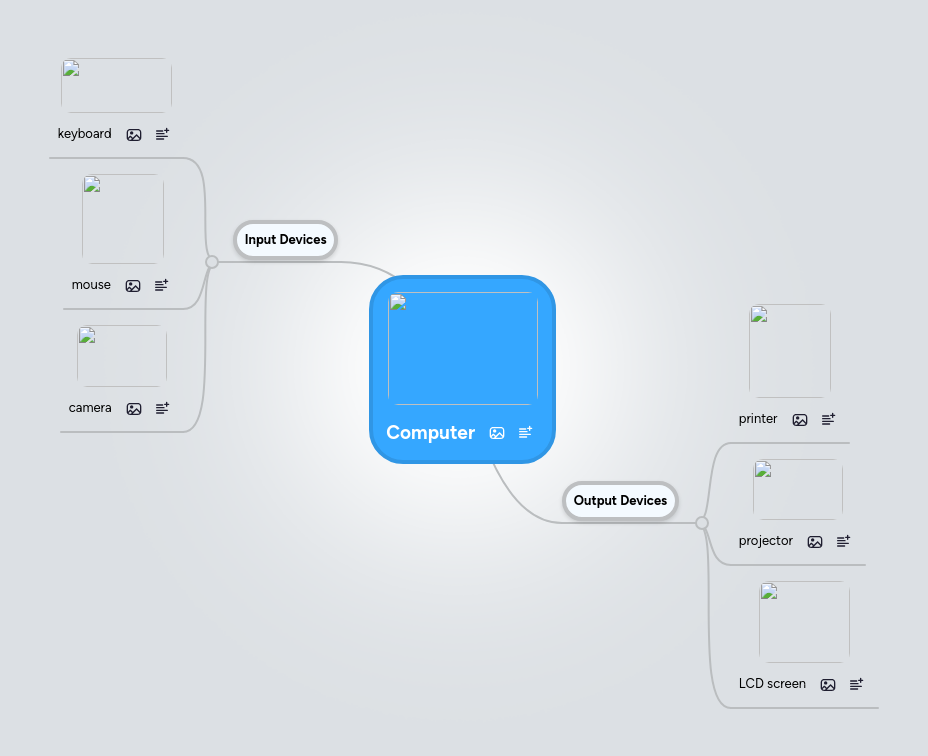Select the Input Devices topic

click(285, 240)
